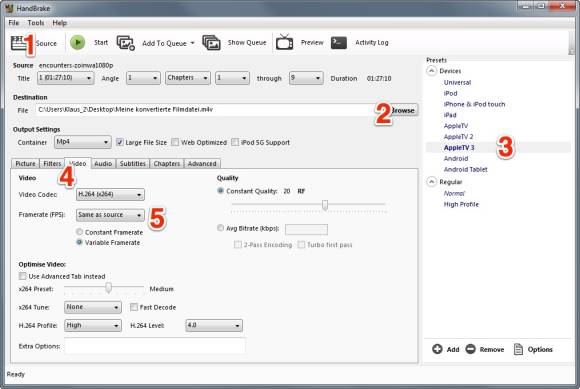Open the x264 Tune dropdown
This screenshot has height=389, width=580.
(x=93, y=307)
